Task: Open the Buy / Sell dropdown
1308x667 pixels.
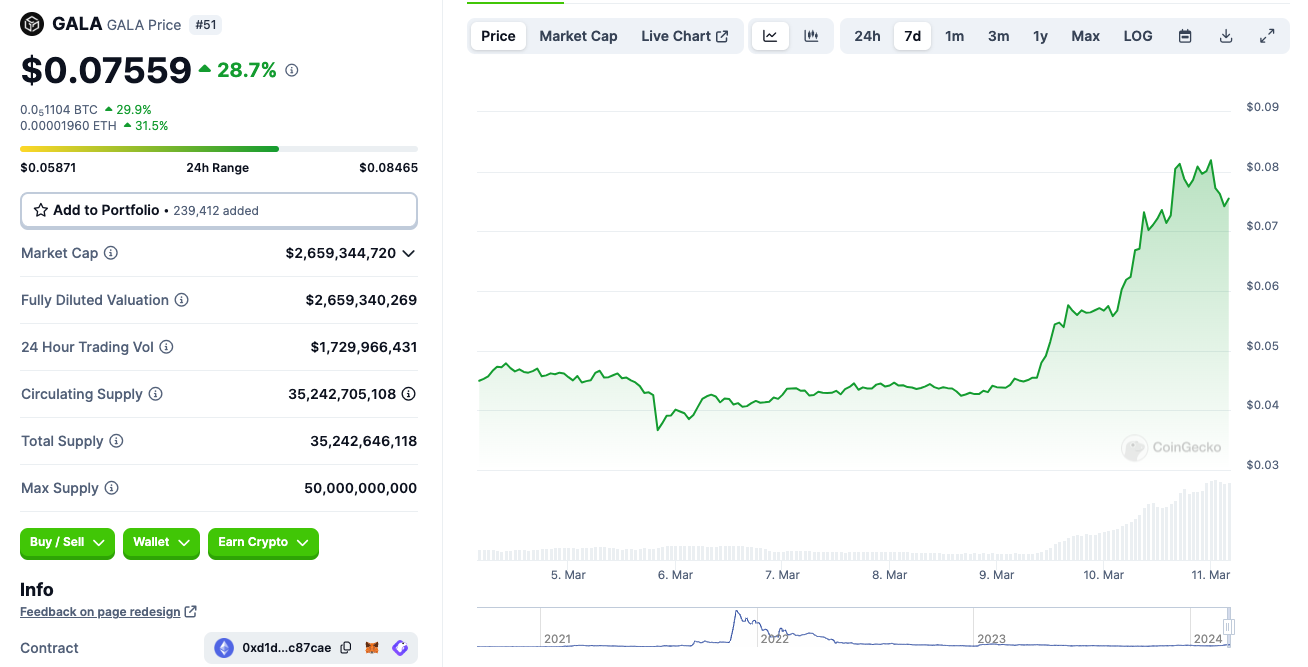Action: 67,542
